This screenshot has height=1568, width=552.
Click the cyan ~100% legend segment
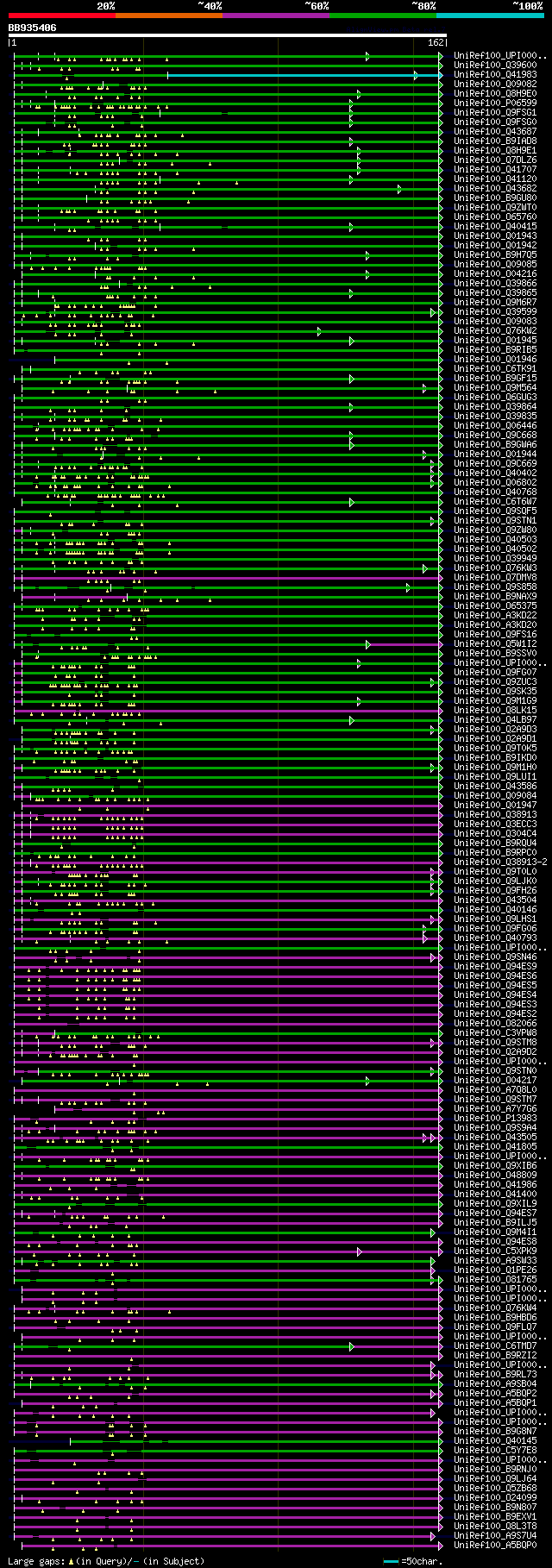point(490,16)
